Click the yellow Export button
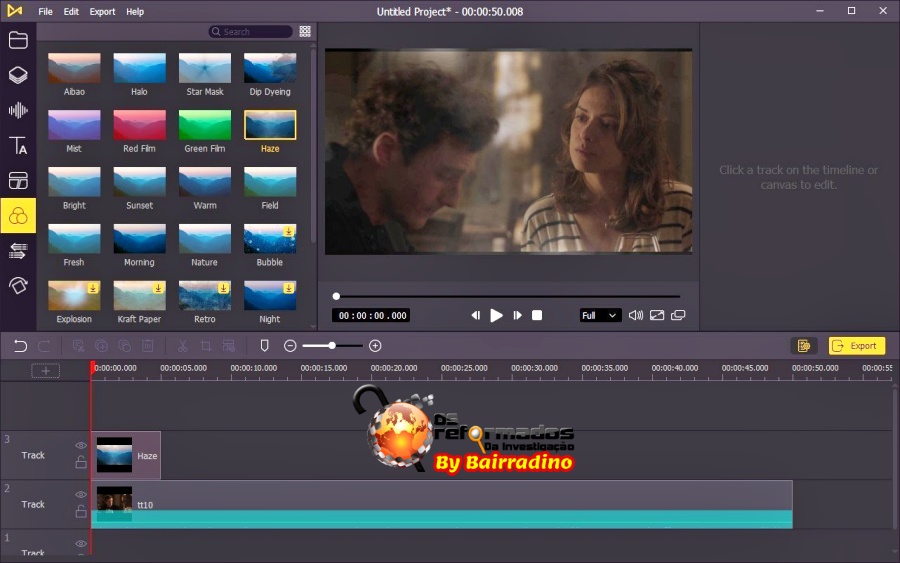This screenshot has height=563, width=900. pos(856,346)
